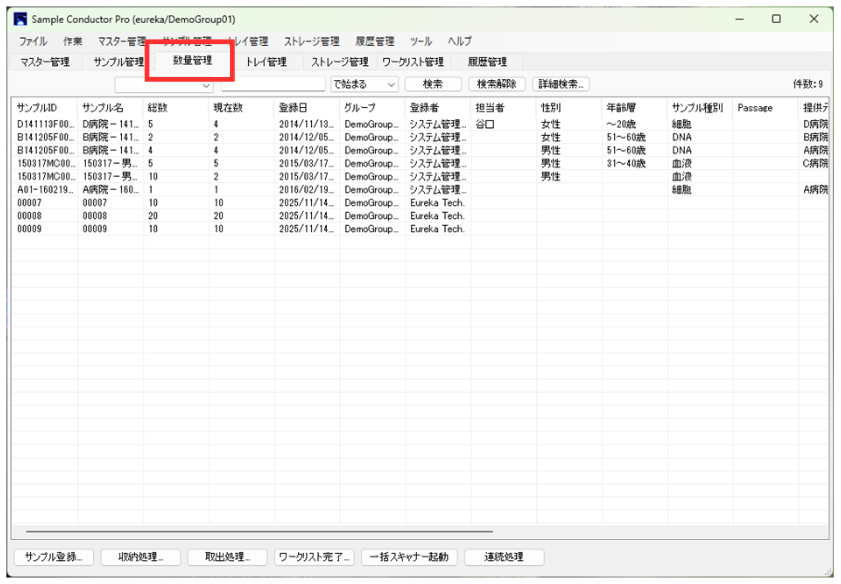Screen dimensions: 841x584
Task: Open the で始まる match condition dropdown
Action: point(364,85)
